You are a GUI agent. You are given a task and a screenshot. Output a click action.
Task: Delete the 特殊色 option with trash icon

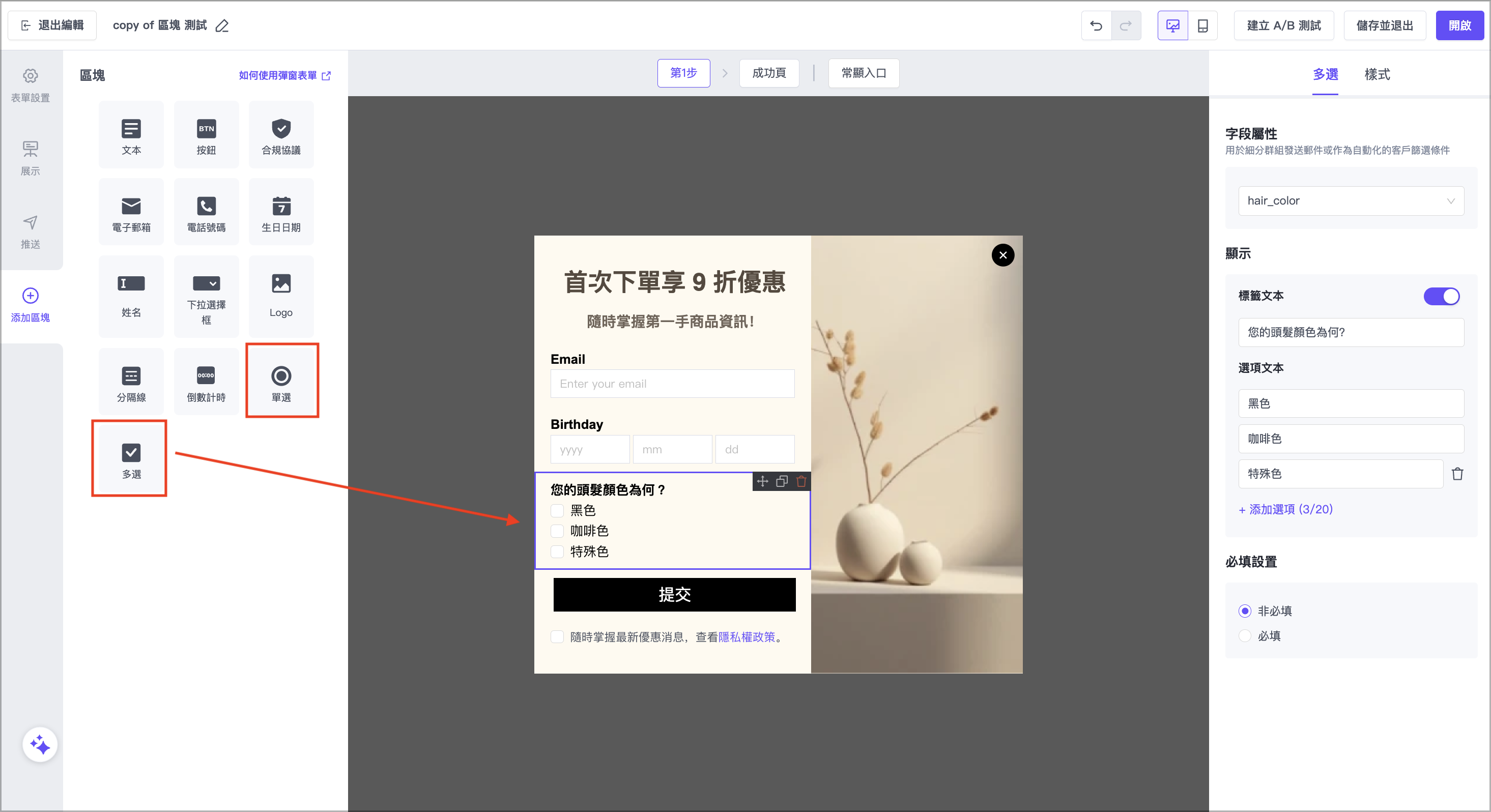tap(1457, 474)
